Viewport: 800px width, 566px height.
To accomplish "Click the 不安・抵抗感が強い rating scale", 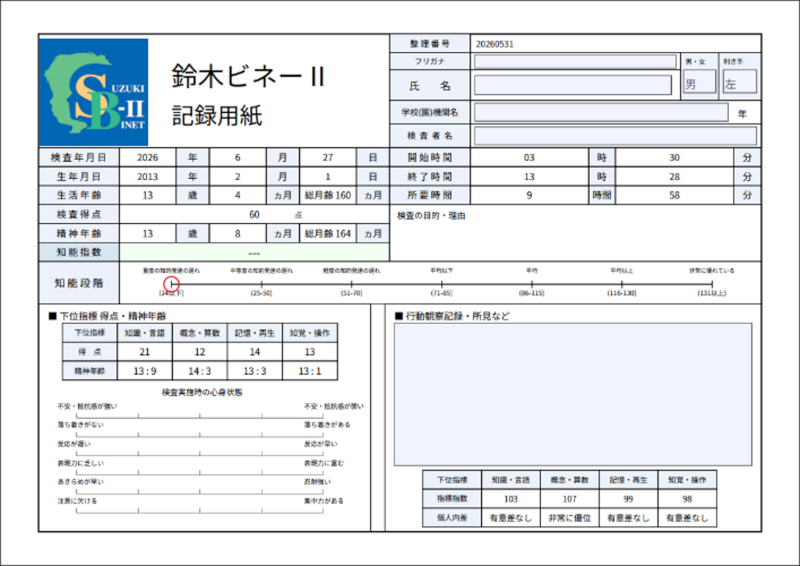I will 200,416.
